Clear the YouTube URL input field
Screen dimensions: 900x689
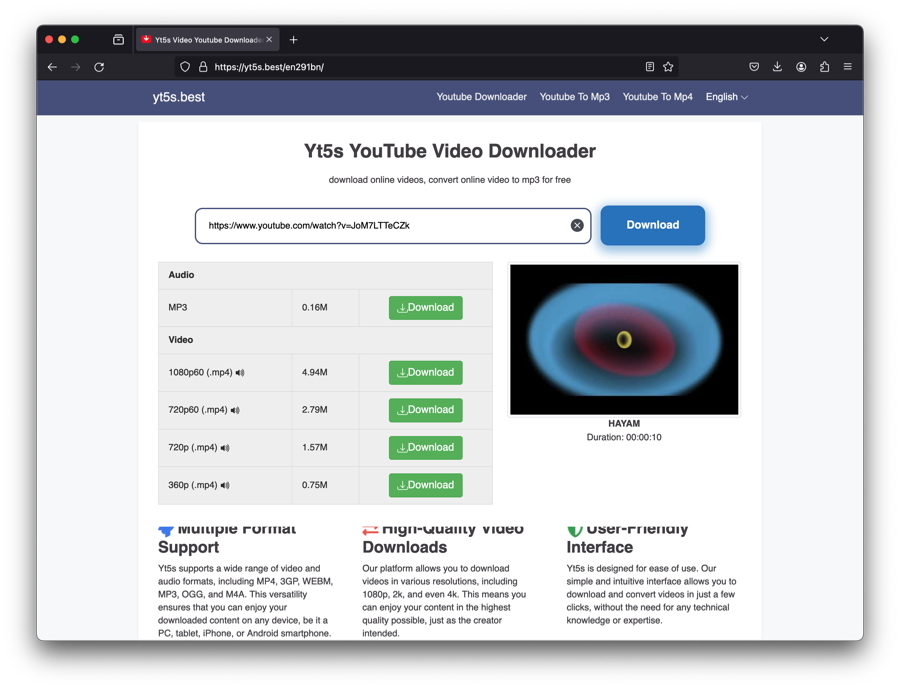pos(577,226)
